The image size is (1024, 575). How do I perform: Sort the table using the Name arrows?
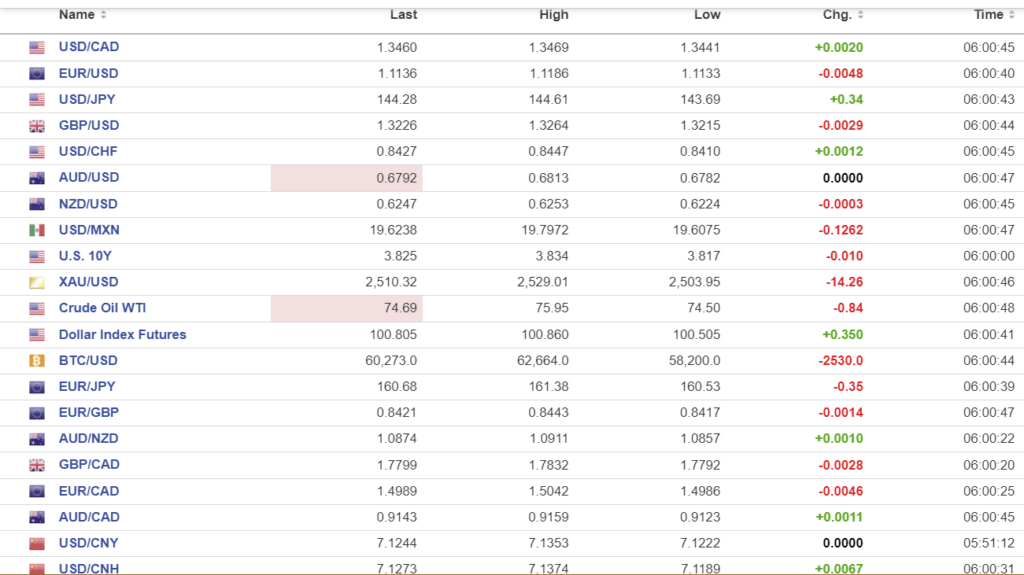tap(104, 15)
